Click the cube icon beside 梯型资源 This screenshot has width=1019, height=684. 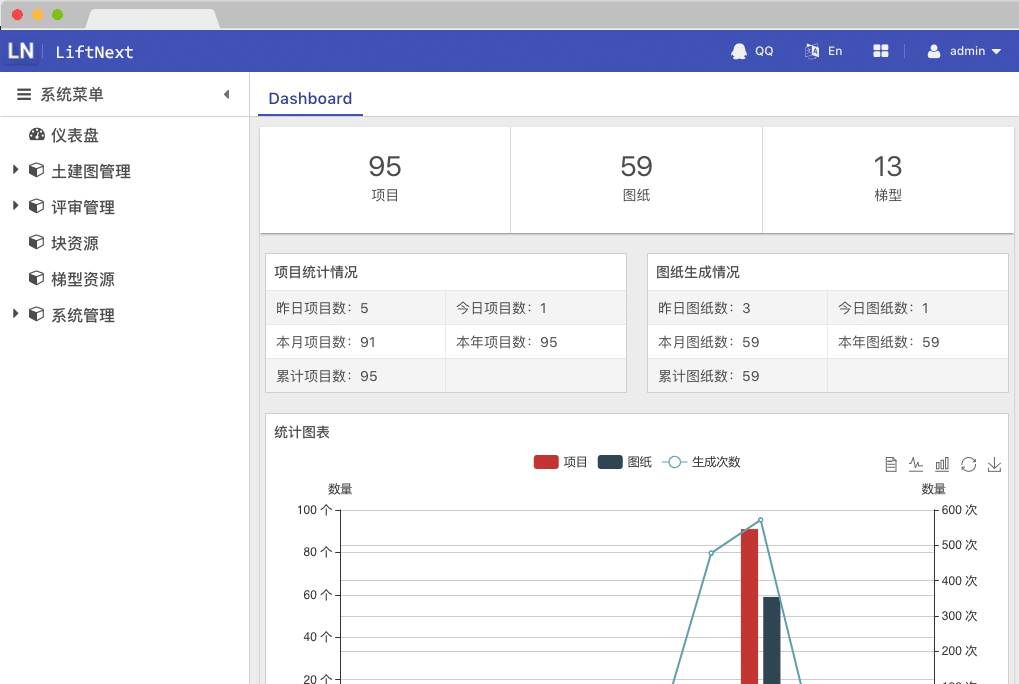click(x=36, y=279)
